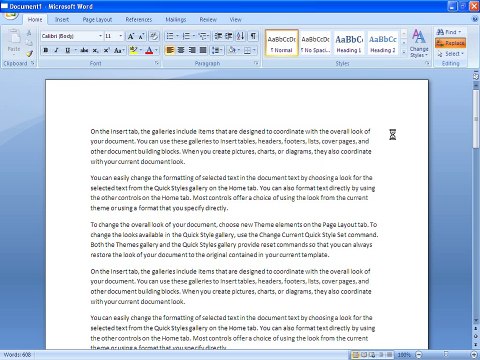Toggle Subscript formatting
Image resolution: width=480 pixels, height=360 pixels.
(95, 50)
